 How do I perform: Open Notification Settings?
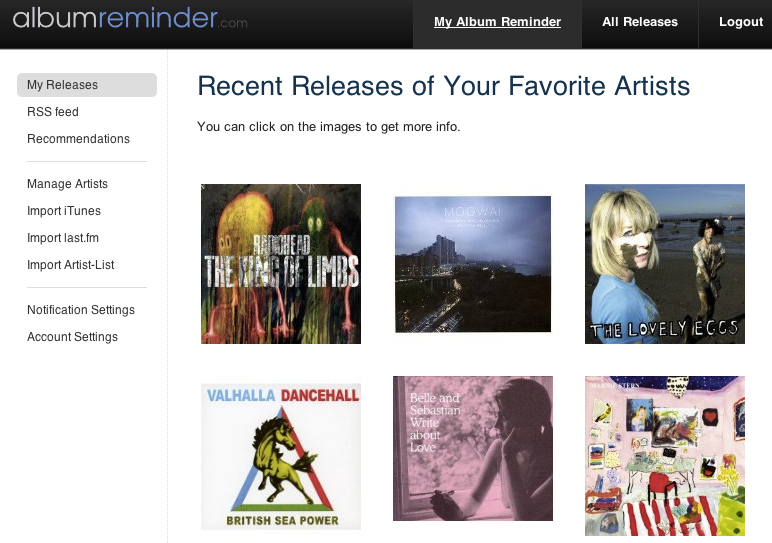tap(81, 310)
